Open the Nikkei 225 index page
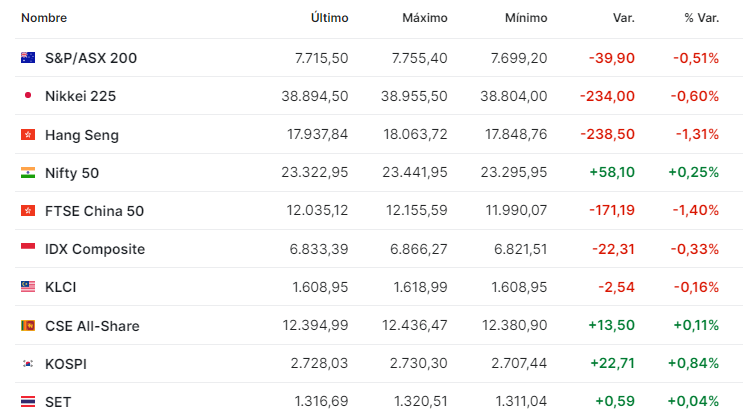Image resolution: width=743 pixels, height=420 pixels. tap(82, 96)
